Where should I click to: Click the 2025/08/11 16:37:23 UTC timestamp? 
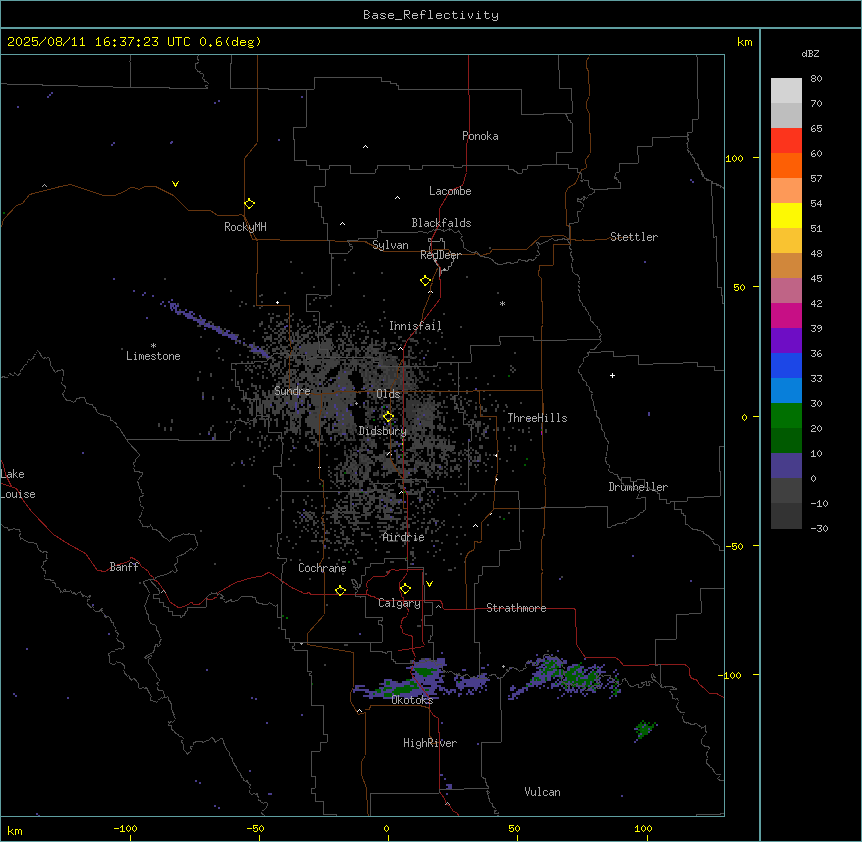[x=99, y=42]
